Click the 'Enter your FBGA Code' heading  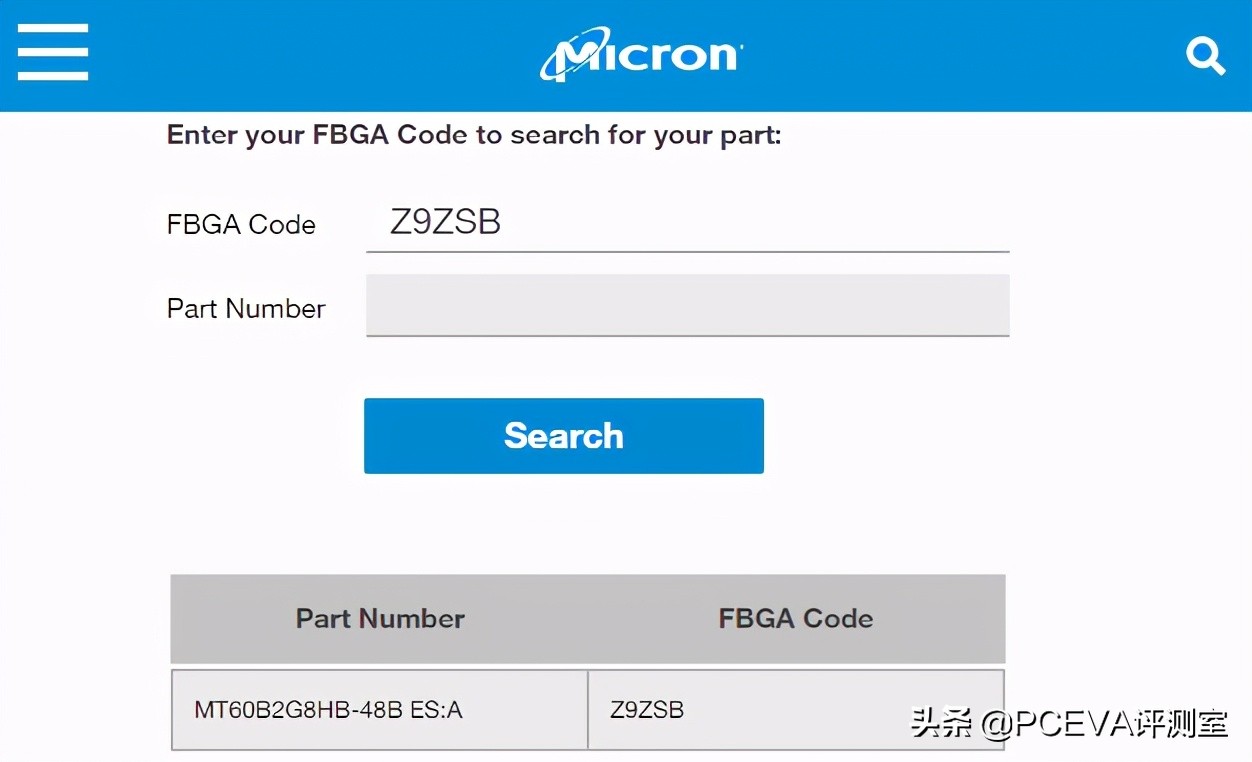pos(473,135)
